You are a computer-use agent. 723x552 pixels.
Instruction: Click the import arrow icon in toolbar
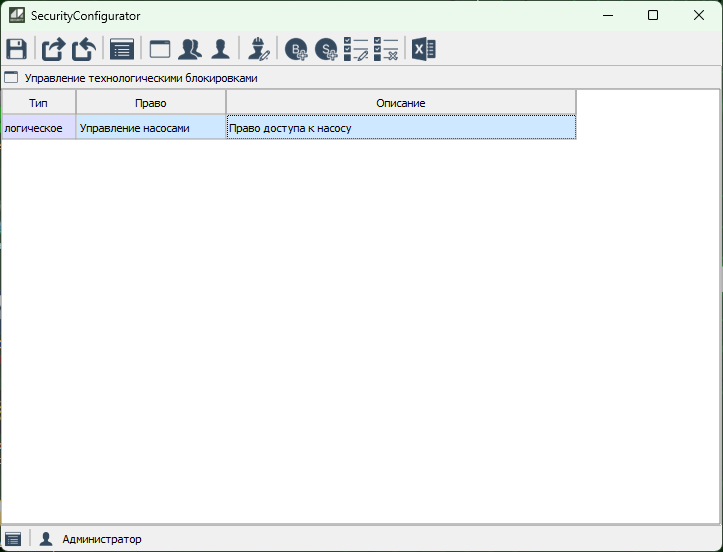click(x=84, y=49)
